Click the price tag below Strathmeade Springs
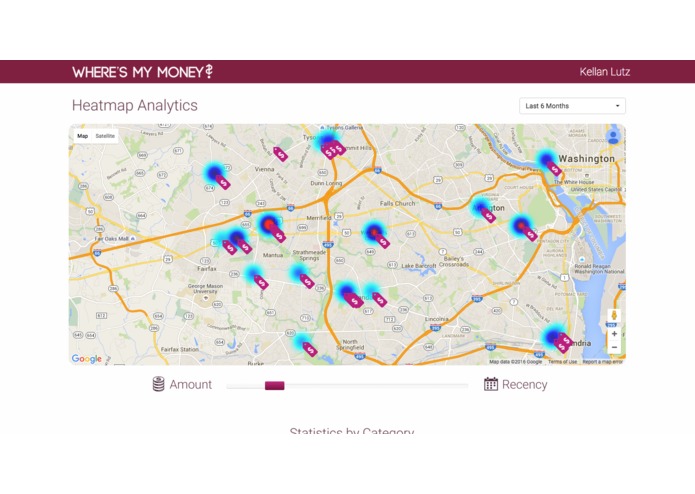The image size is (695, 494). pyautogui.click(x=307, y=281)
